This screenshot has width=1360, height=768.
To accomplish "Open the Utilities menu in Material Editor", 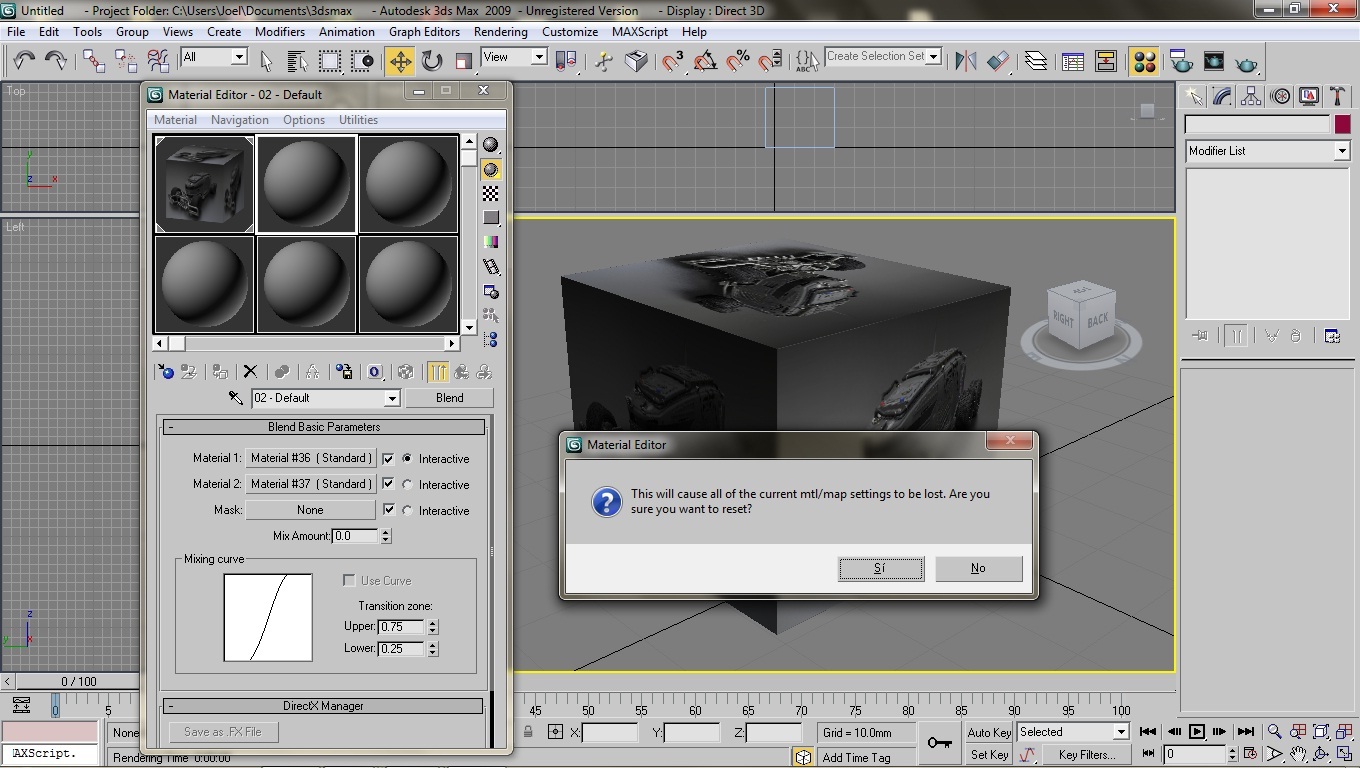I will 358,120.
